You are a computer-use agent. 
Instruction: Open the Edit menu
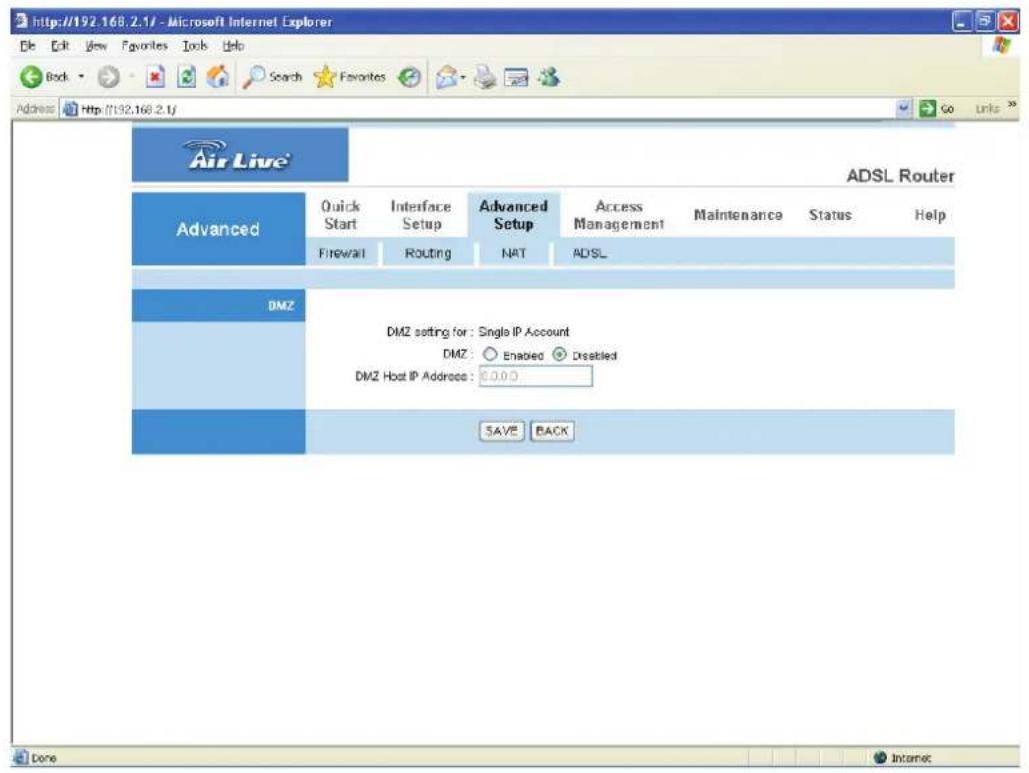60,46
